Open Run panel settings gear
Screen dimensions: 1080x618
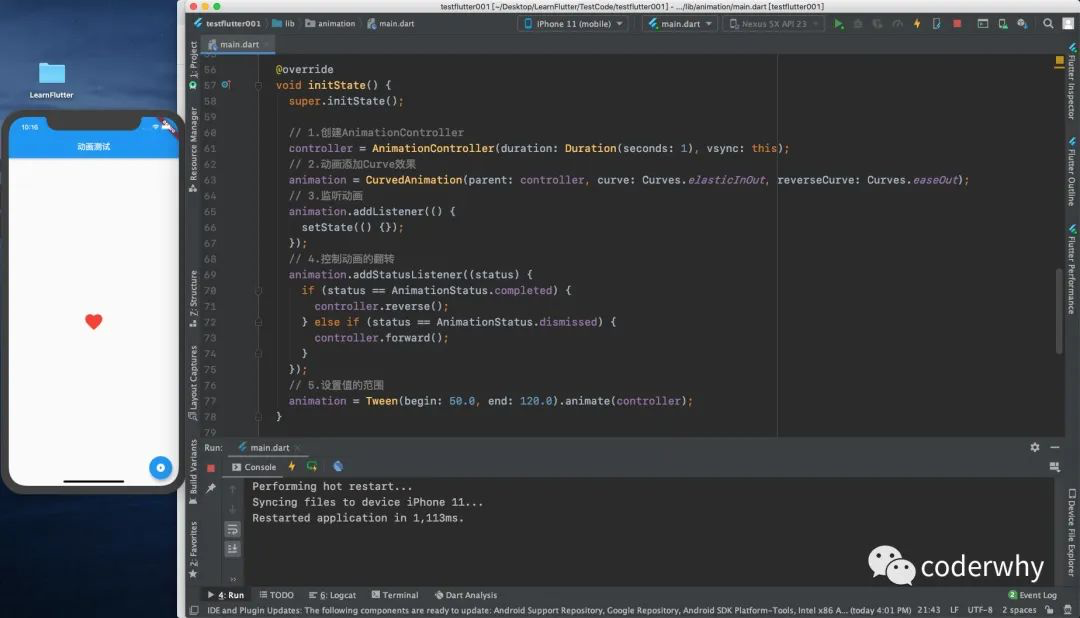click(x=1035, y=447)
